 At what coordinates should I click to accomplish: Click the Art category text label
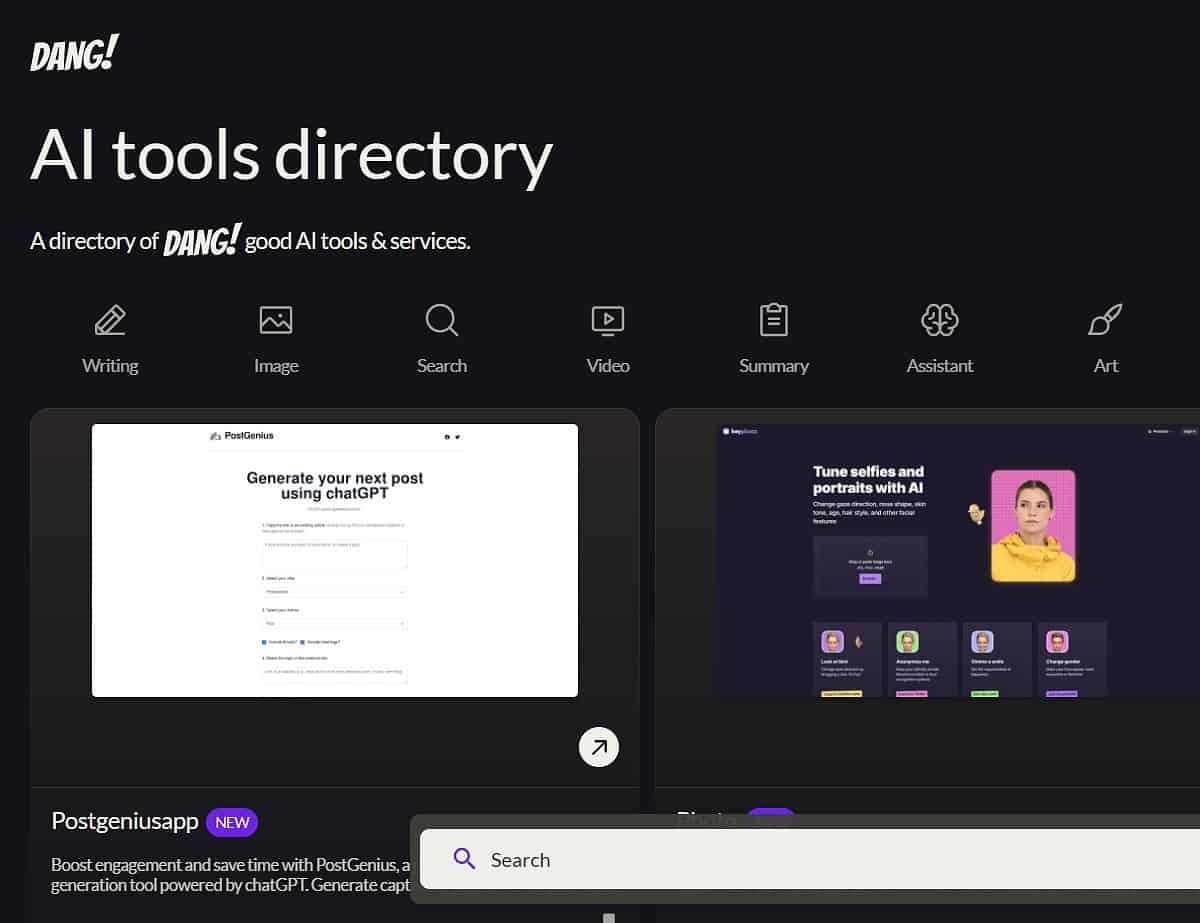tap(1105, 366)
